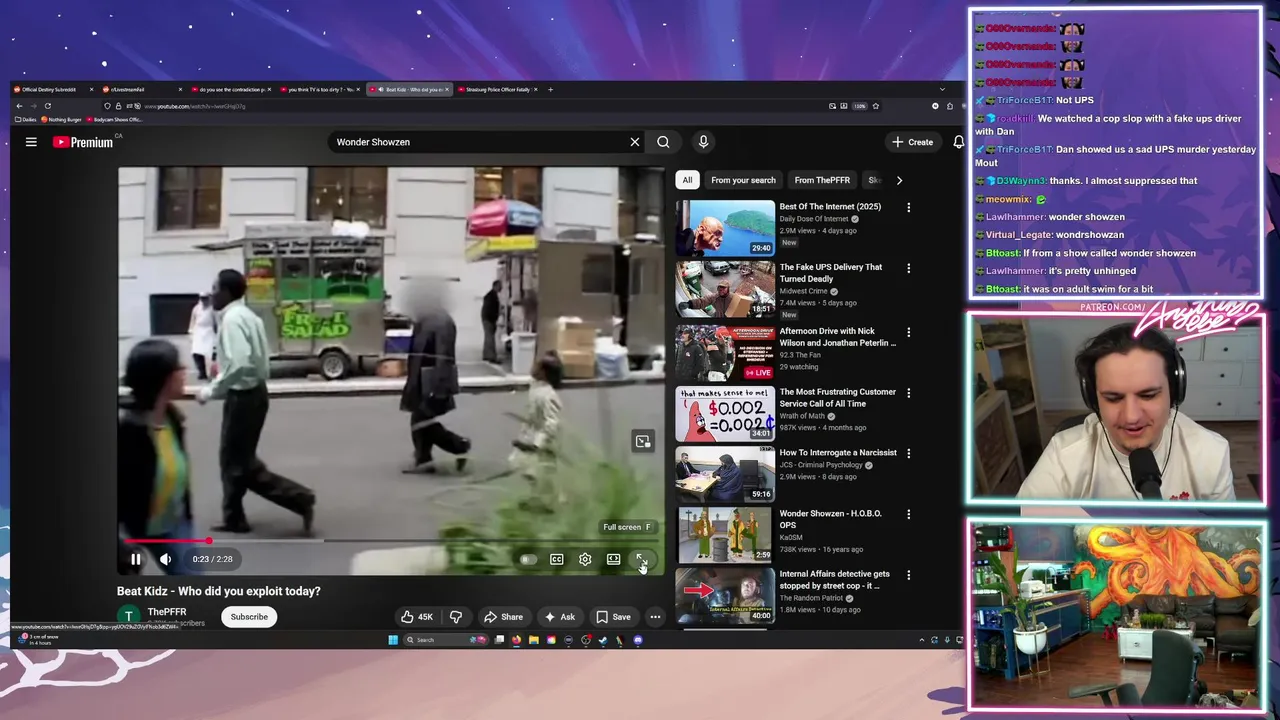
Task: Open options menu for Interrogate A Narcissist
Action: click(908, 453)
